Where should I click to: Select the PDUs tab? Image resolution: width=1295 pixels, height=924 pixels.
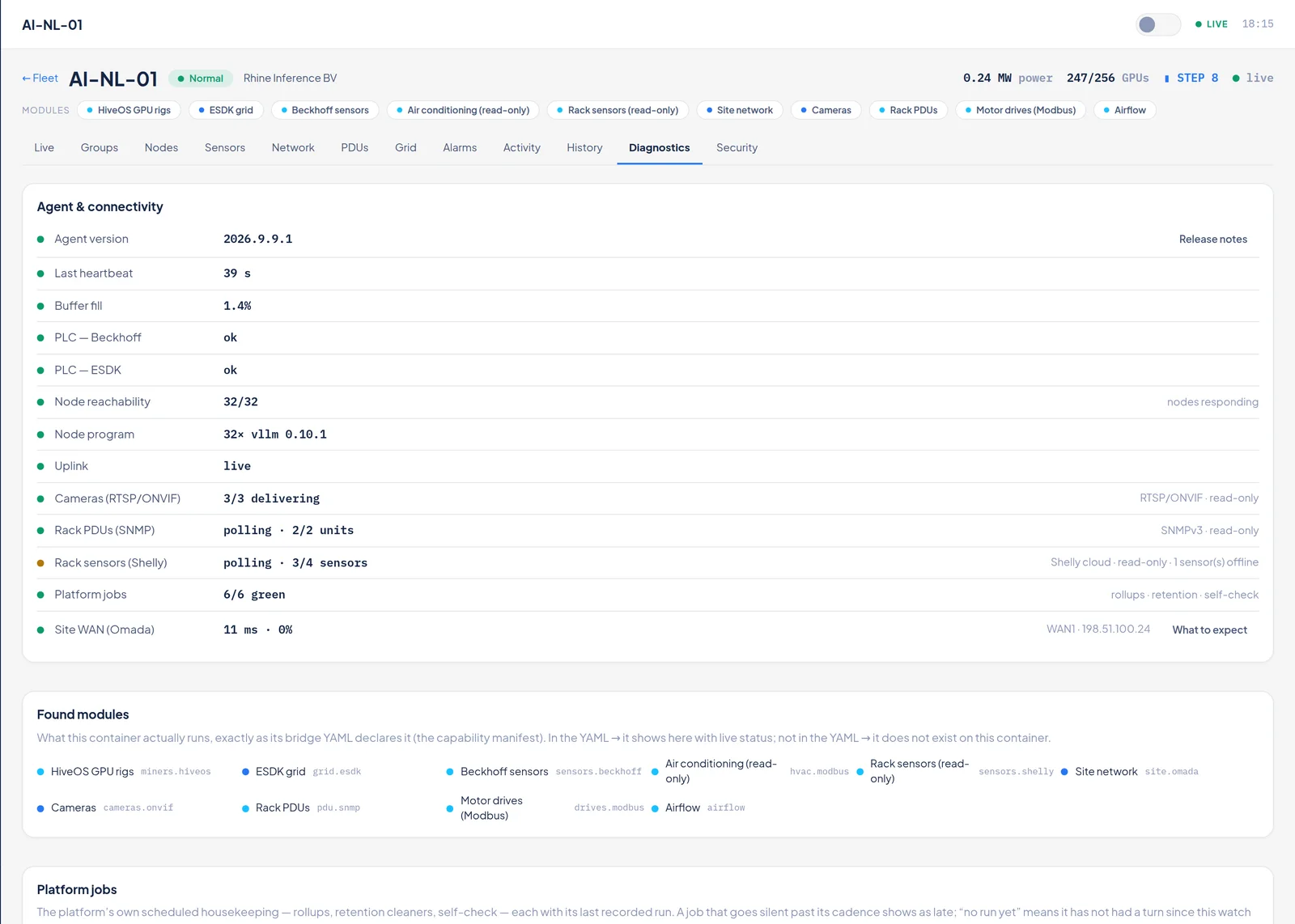[x=355, y=148]
